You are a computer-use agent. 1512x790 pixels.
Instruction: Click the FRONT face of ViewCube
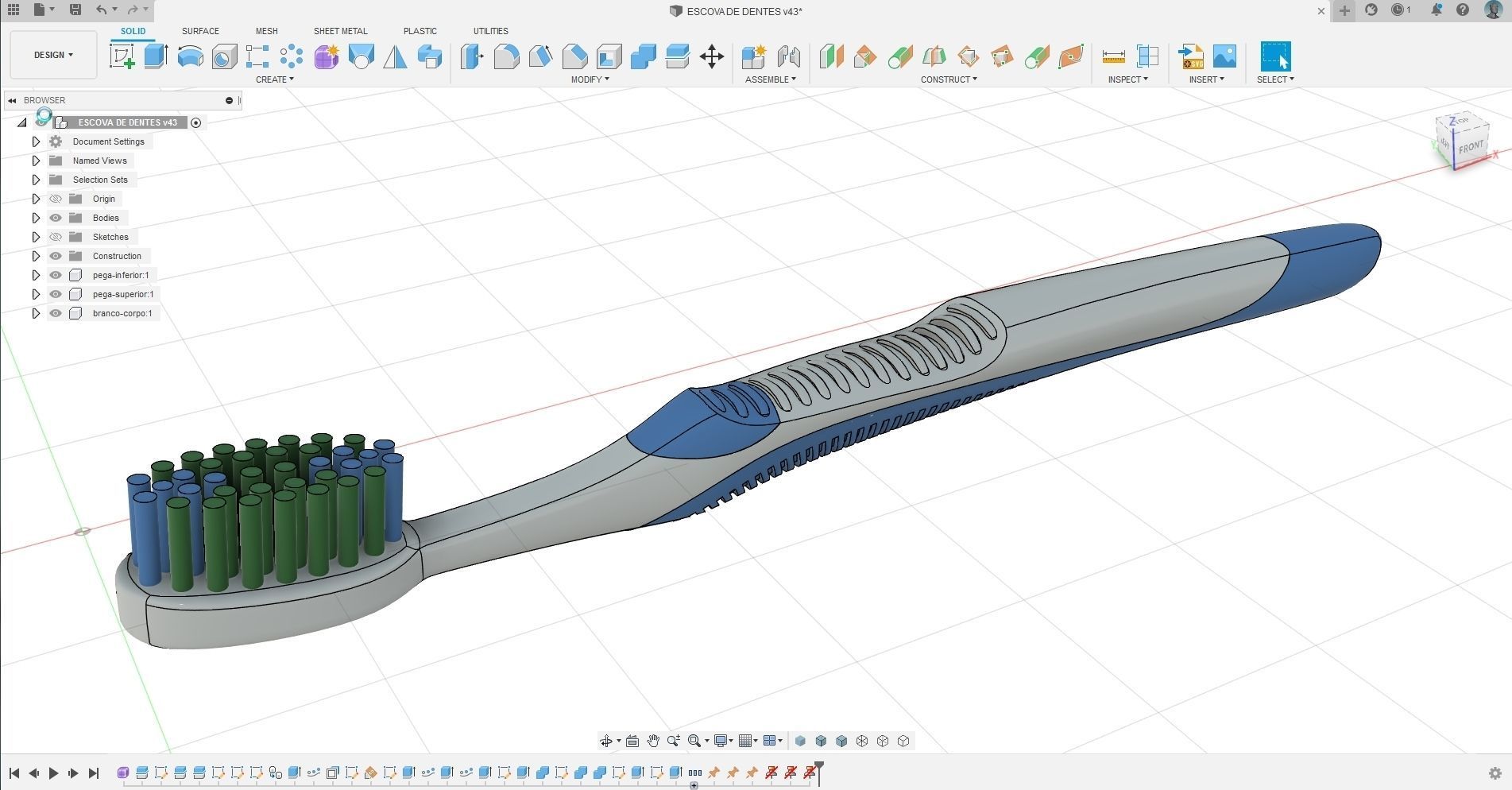[x=1471, y=147]
